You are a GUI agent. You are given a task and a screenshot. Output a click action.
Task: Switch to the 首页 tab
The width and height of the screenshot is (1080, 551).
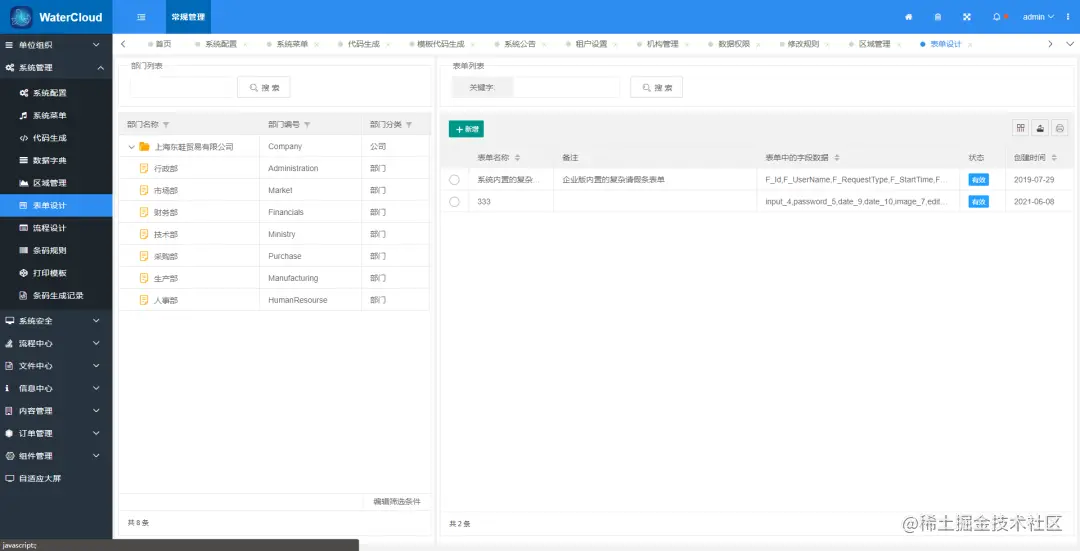coord(159,44)
